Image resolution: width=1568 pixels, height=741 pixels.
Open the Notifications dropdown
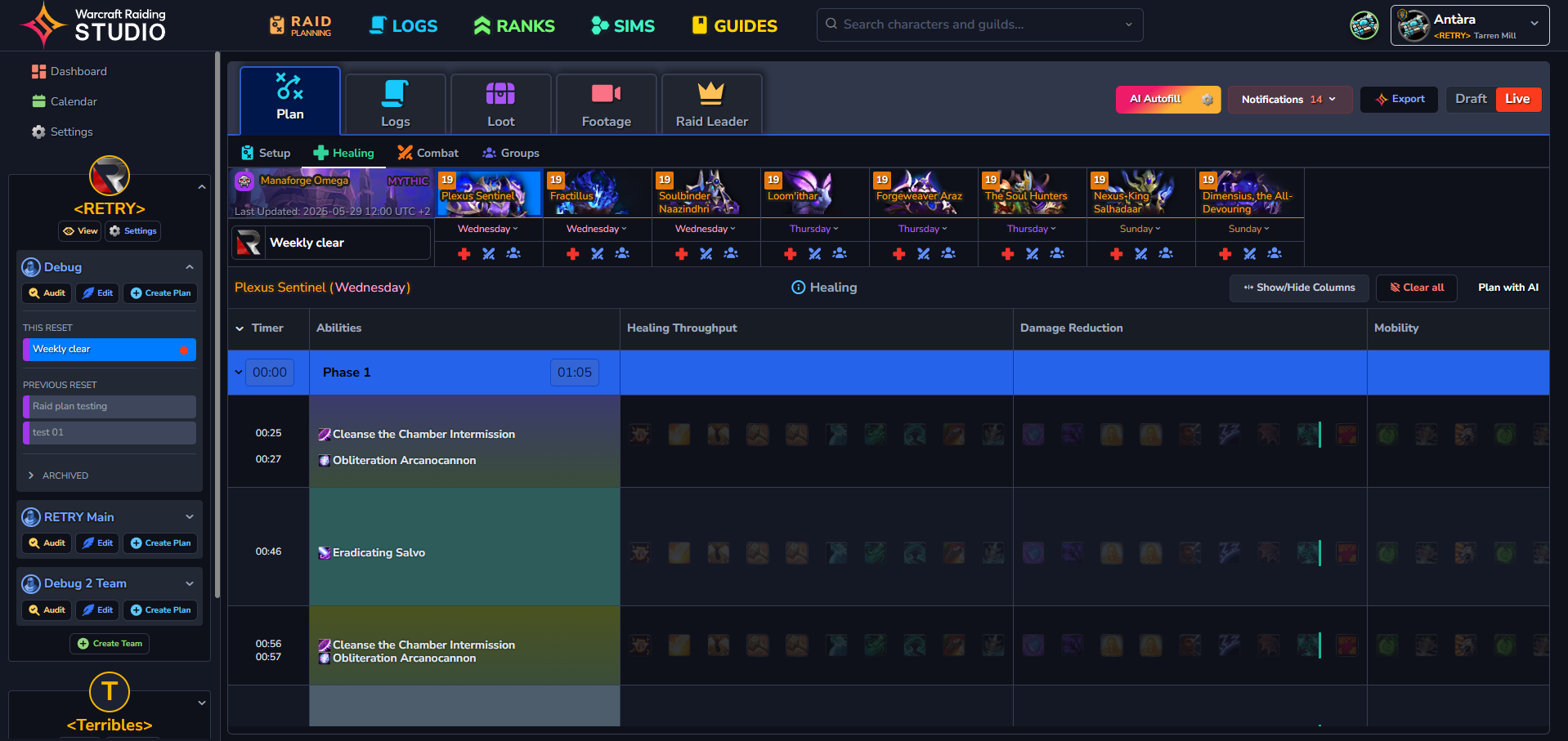tap(1288, 100)
